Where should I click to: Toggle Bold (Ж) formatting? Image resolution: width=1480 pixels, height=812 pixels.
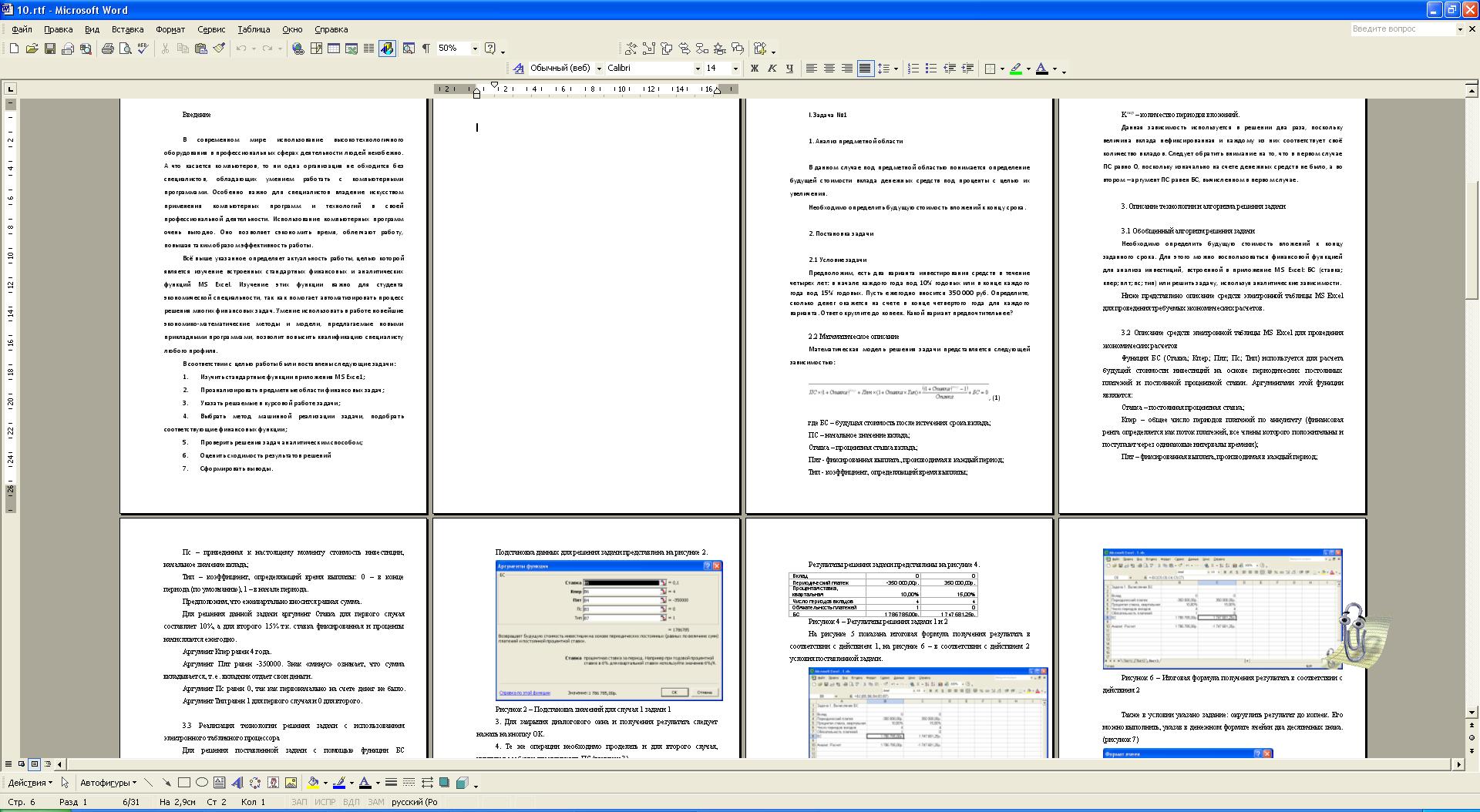click(x=755, y=69)
